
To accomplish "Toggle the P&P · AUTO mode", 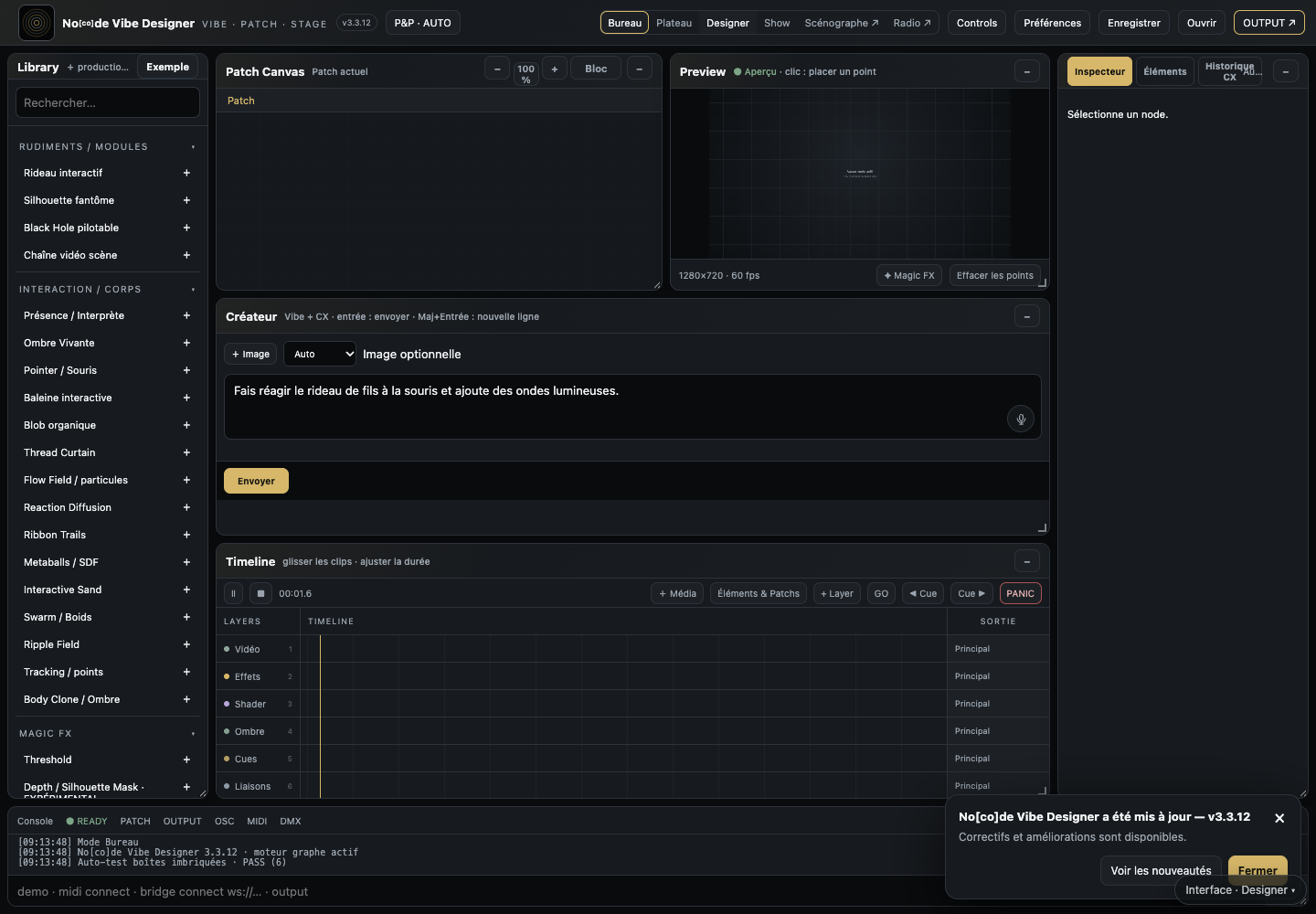I will pos(423,23).
